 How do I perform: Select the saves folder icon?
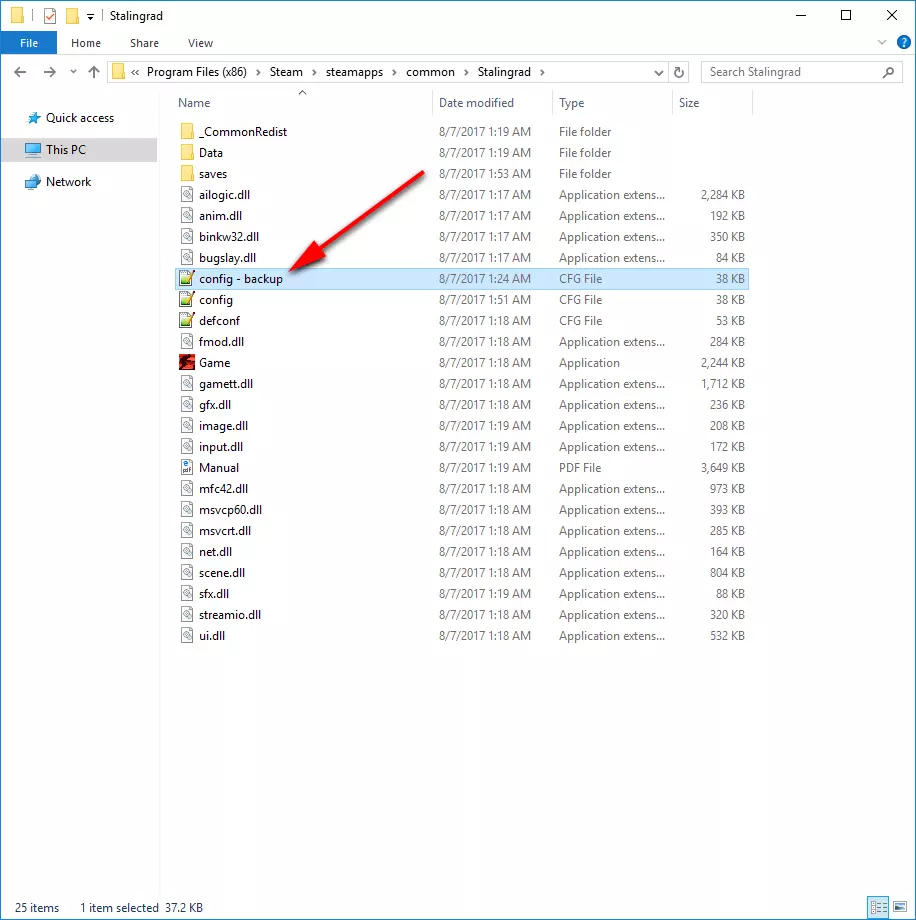[187, 174]
